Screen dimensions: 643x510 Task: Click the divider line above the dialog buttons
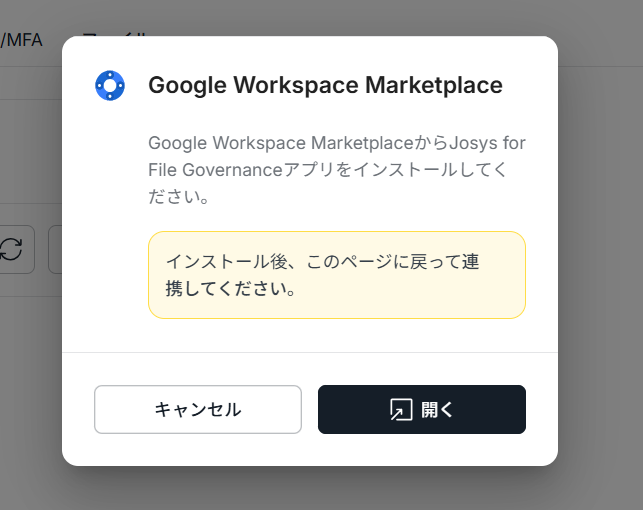coord(310,352)
